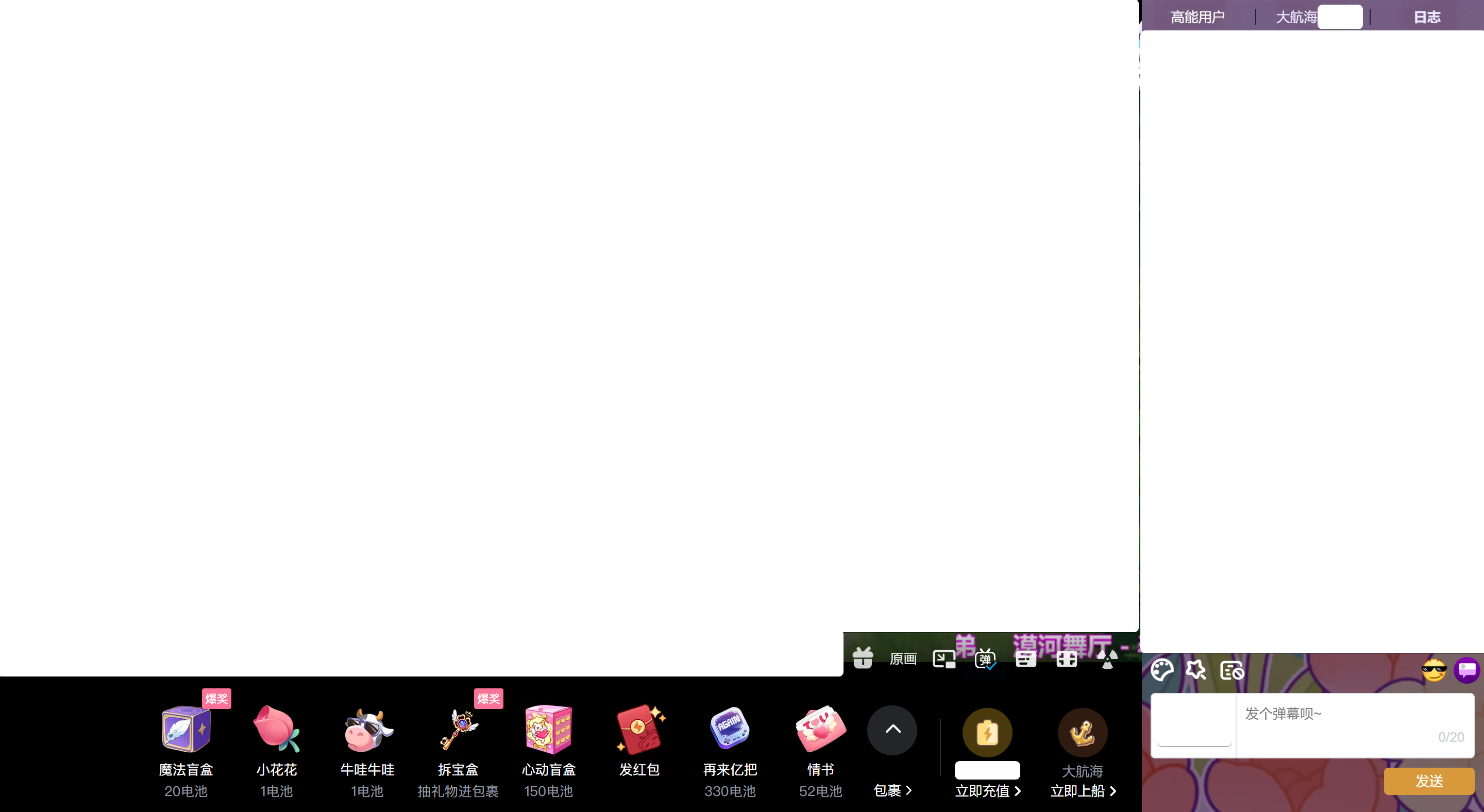This screenshot has width=1484, height=812.
Task: Click the radiation-shaped icon in player bar
Action: (x=1107, y=659)
